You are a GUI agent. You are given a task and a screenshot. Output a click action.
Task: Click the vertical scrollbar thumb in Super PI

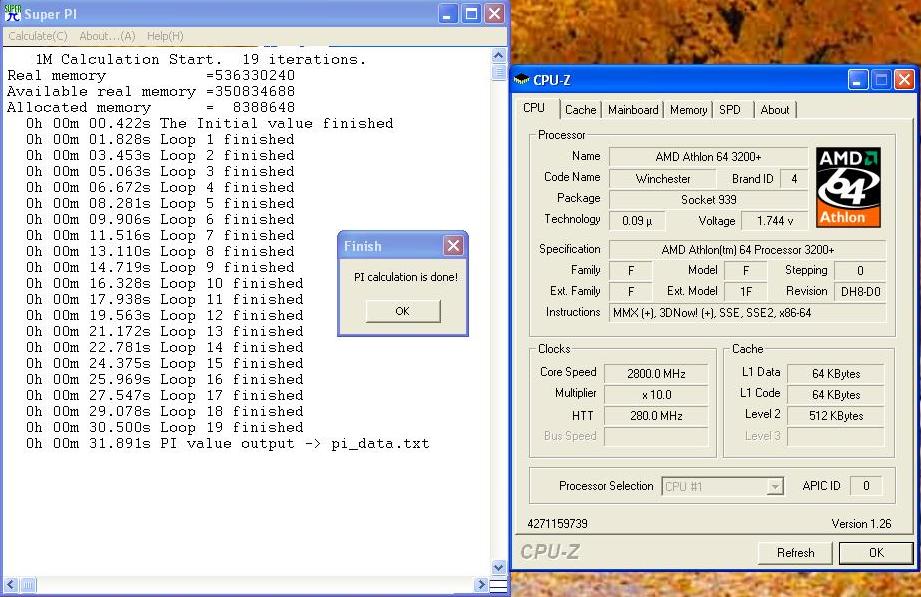(x=498, y=72)
